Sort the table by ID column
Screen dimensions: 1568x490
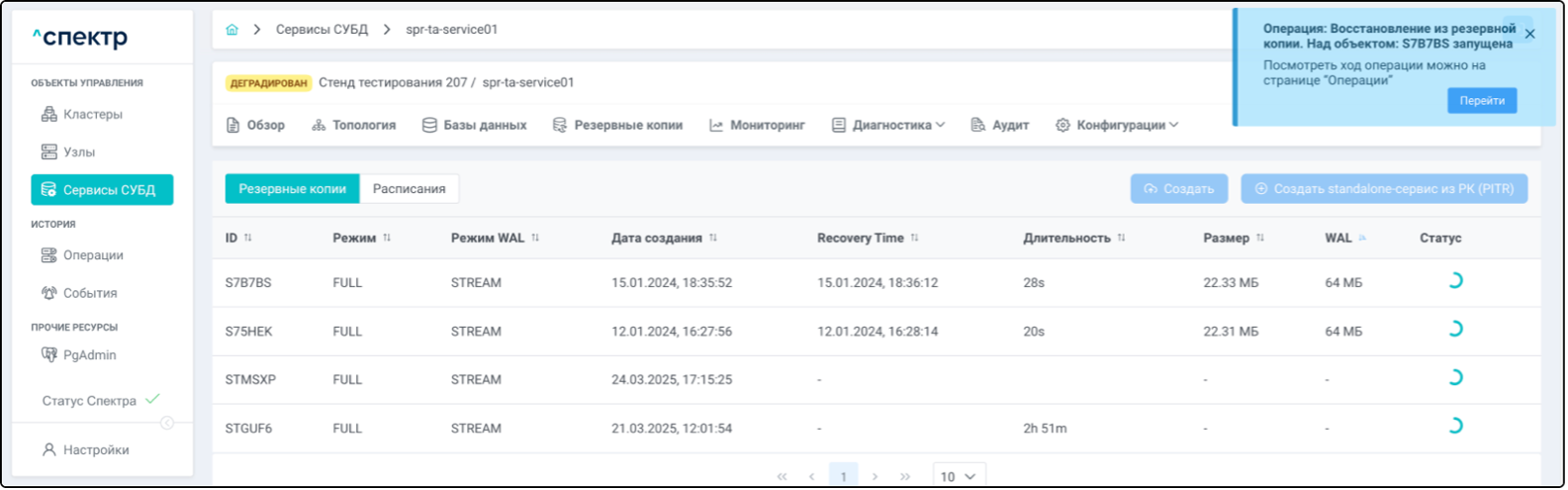tap(247, 238)
